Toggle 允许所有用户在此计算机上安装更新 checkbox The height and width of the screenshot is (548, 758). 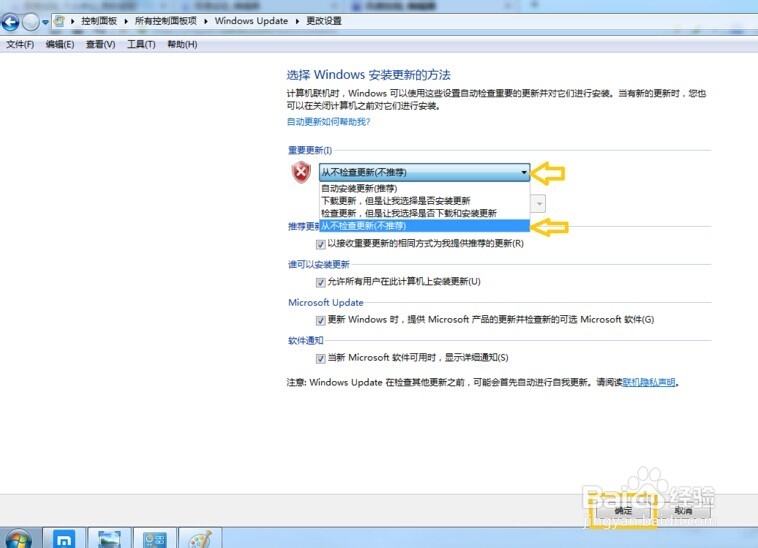[320, 283]
